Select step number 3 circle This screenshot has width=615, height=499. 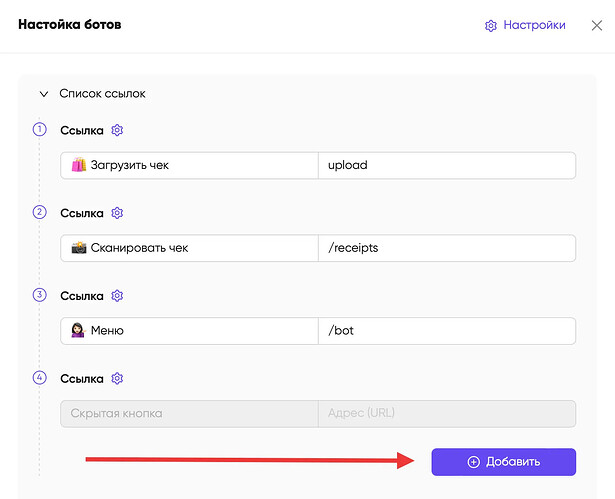pyautogui.click(x=39, y=295)
